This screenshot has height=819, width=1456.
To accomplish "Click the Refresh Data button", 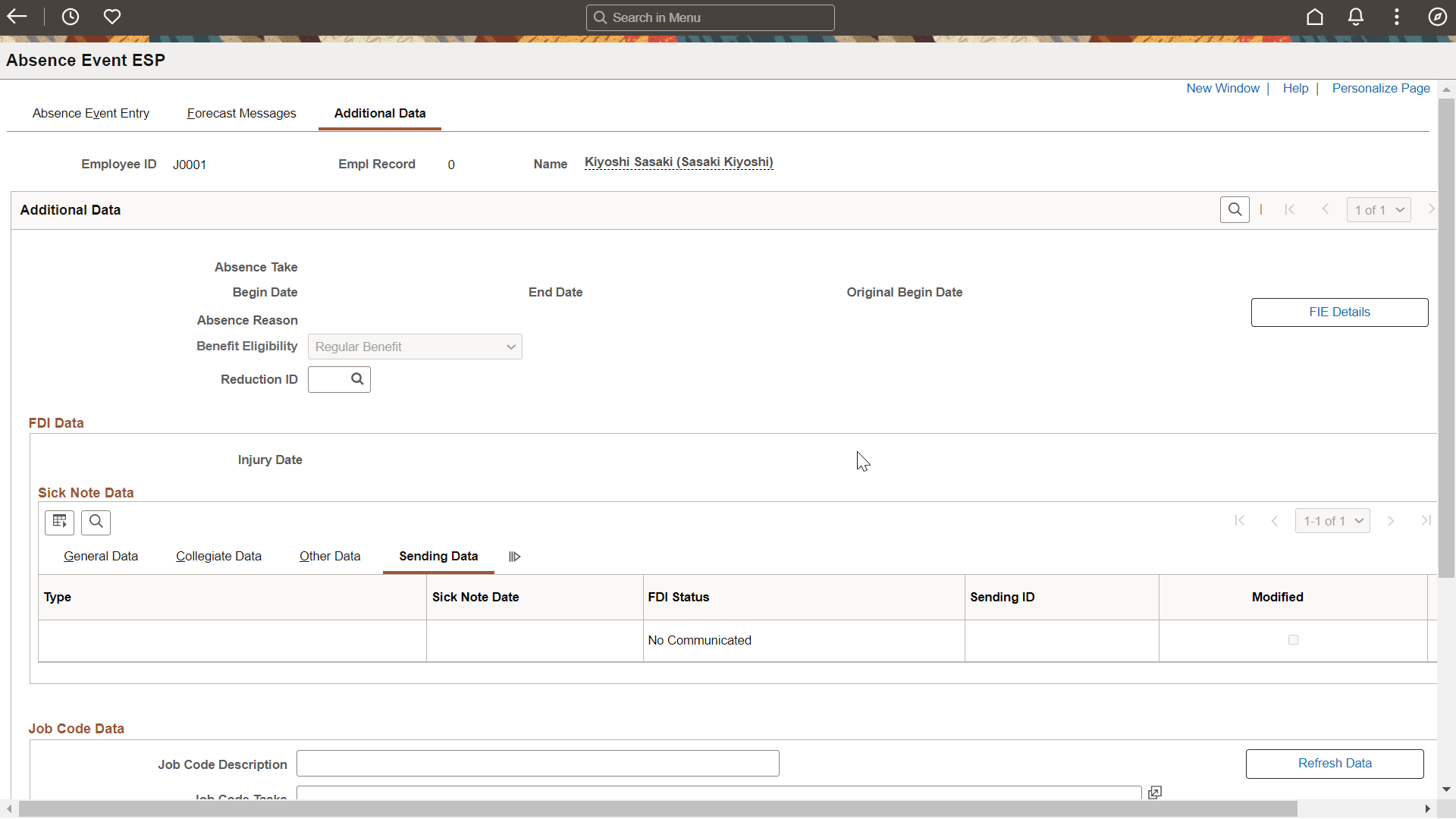I will click(1335, 763).
